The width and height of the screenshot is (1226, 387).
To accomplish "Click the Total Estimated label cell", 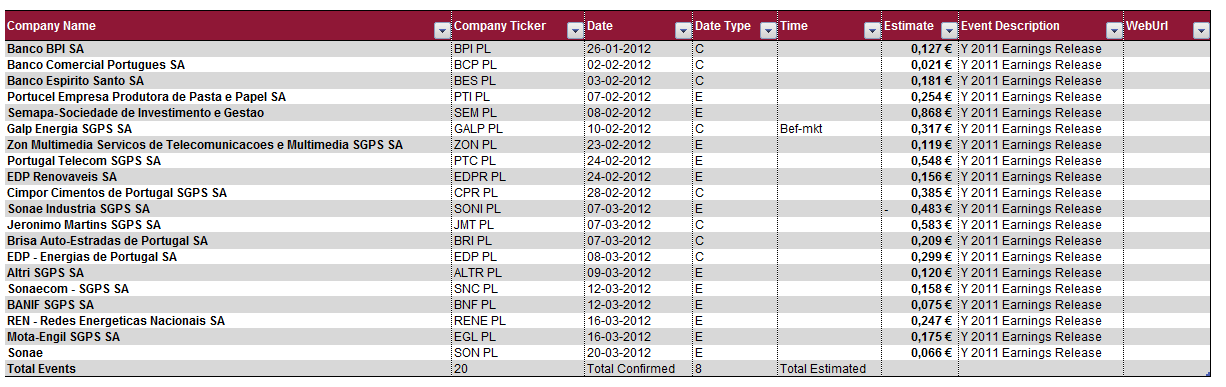I will (829, 369).
